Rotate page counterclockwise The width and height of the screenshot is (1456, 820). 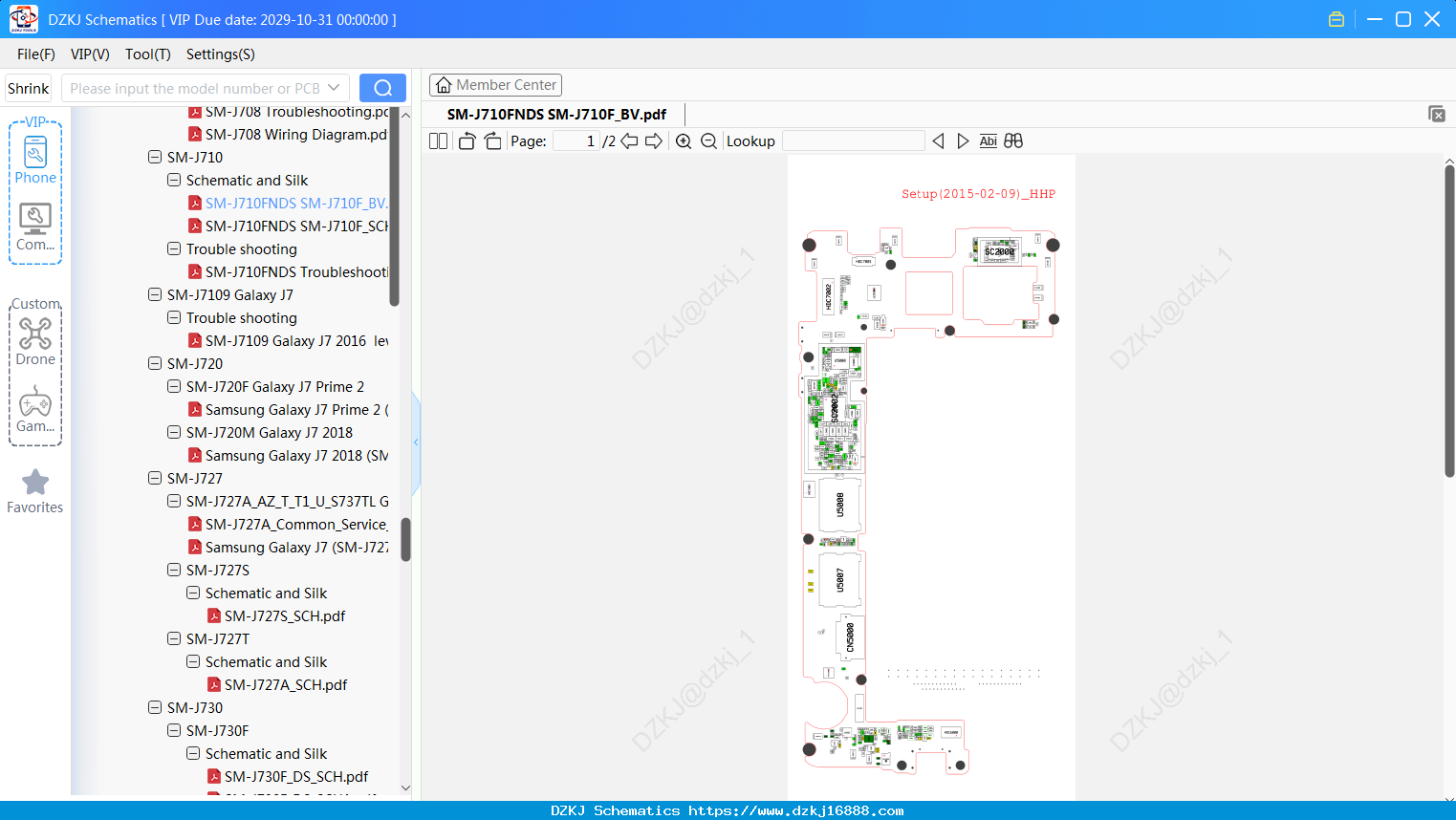tap(467, 141)
